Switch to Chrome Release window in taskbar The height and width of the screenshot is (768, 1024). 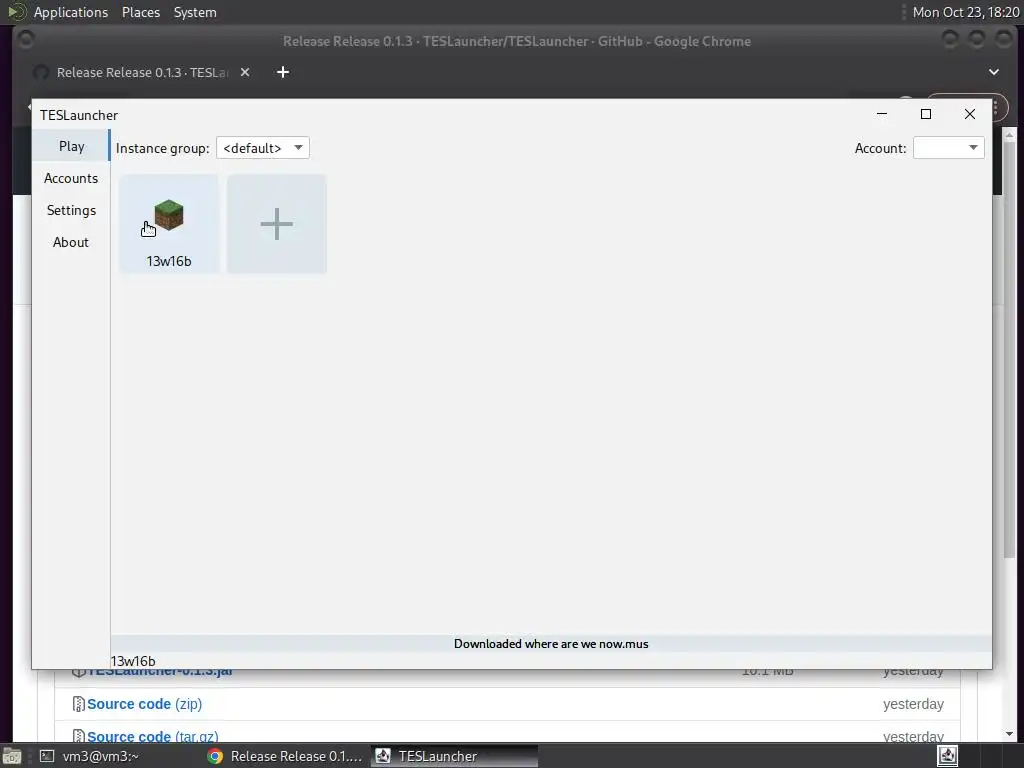point(286,756)
